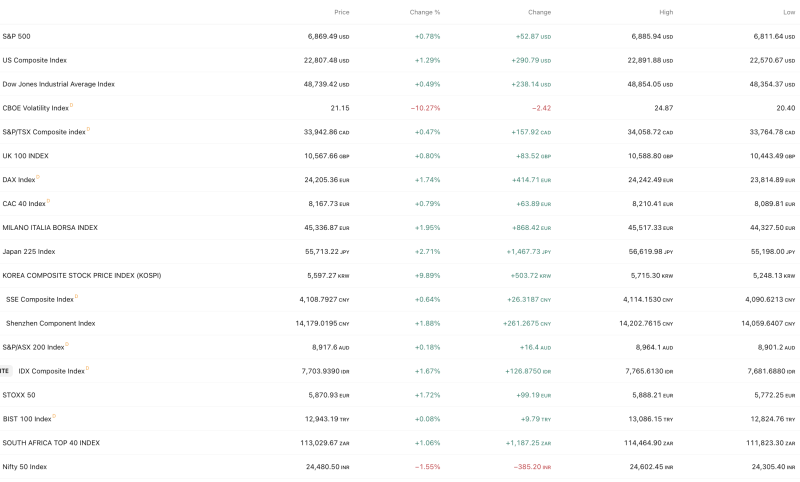Click delayed-data icon beside CBOE Volatility Index
The height and width of the screenshot is (482, 800).
(x=72, y=105)
